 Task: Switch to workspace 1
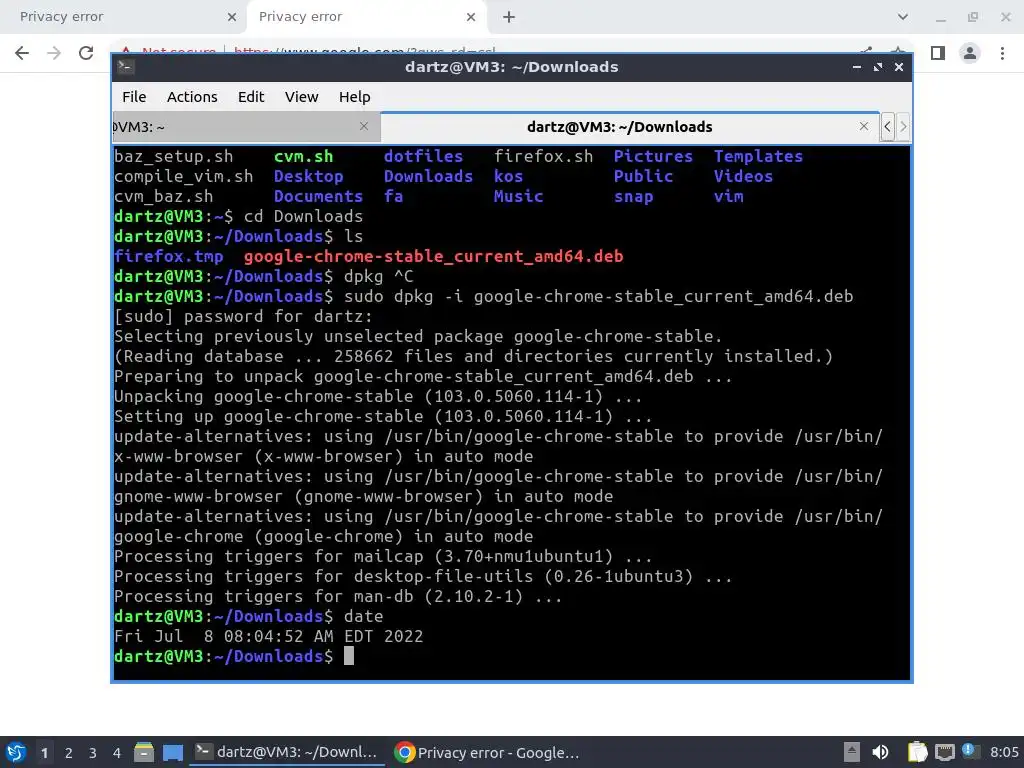click(44, 753)
